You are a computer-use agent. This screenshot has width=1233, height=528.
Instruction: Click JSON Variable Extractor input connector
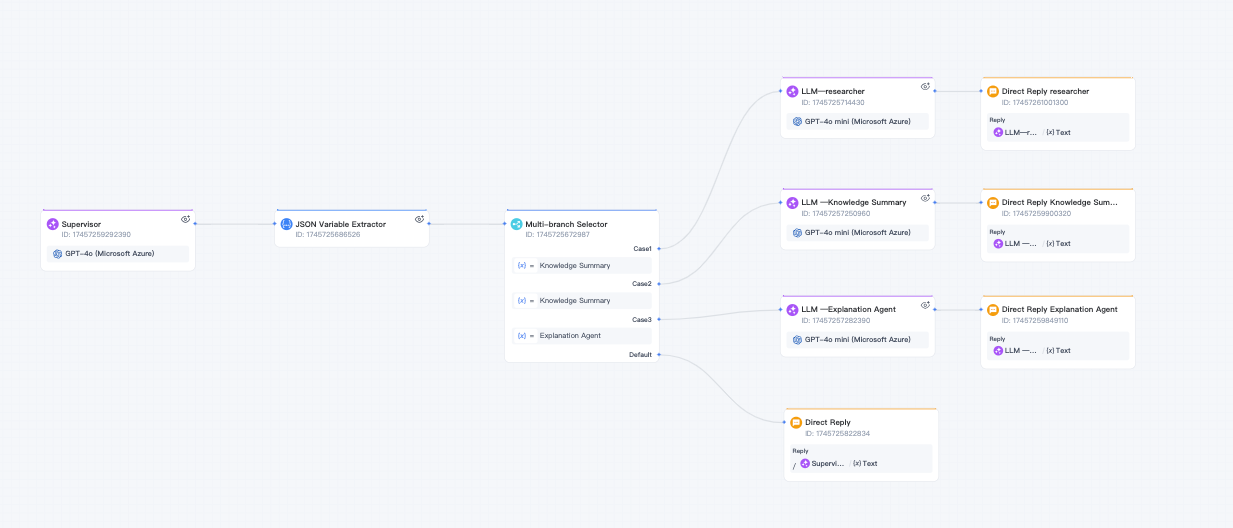(275, 224)
